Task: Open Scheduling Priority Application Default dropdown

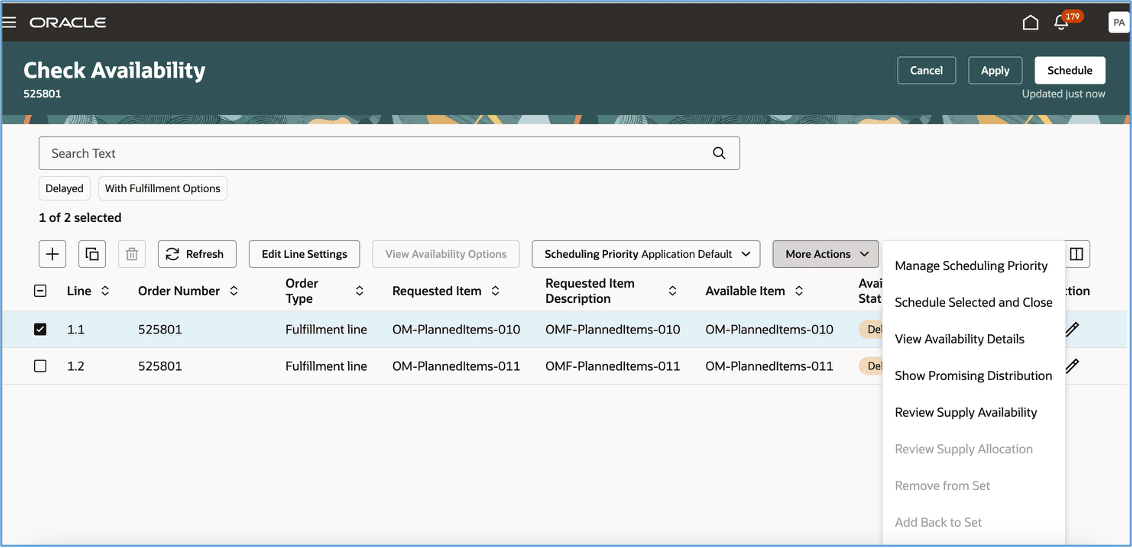Action: 646,254
